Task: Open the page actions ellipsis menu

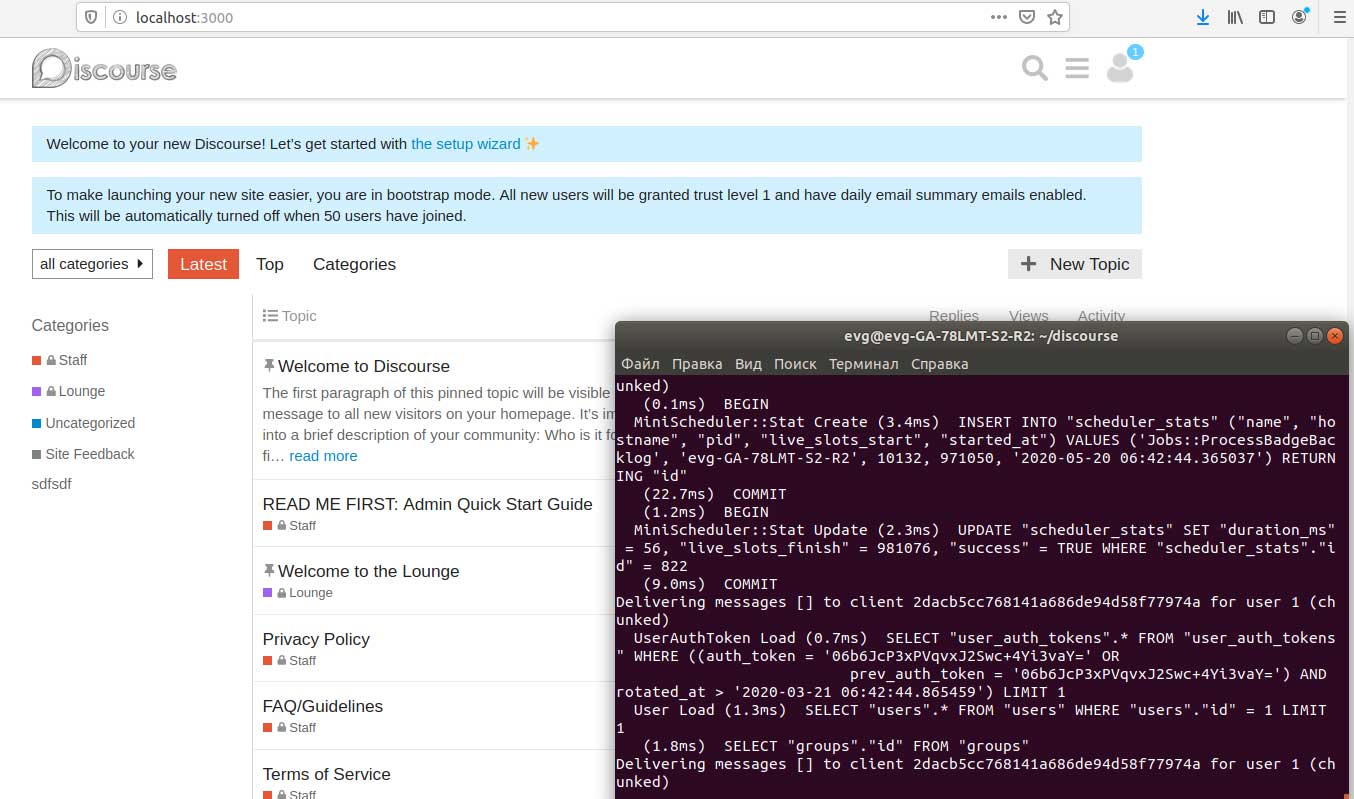Action: click(x=999, y=17)
